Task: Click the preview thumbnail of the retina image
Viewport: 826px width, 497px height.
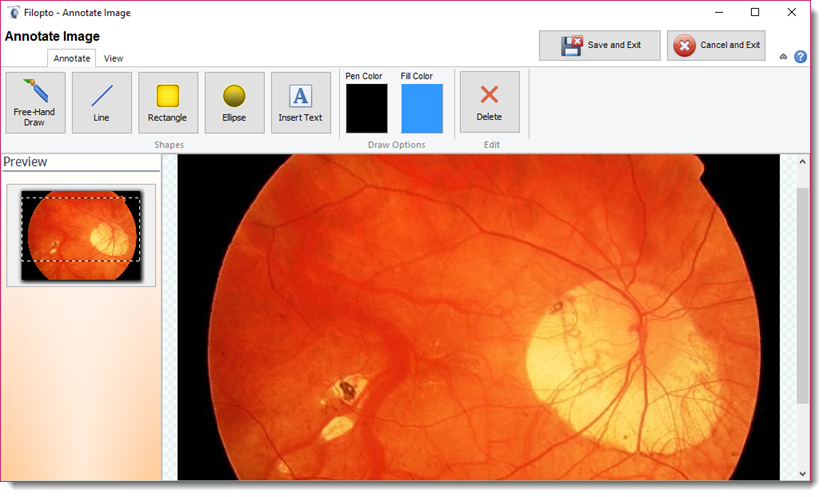Action: coord(81,235)
